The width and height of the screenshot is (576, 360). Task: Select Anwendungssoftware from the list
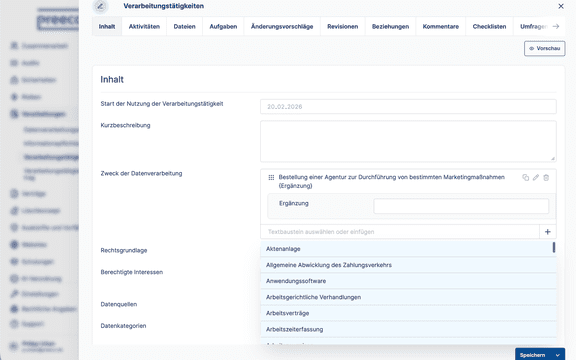pos(408,281)
